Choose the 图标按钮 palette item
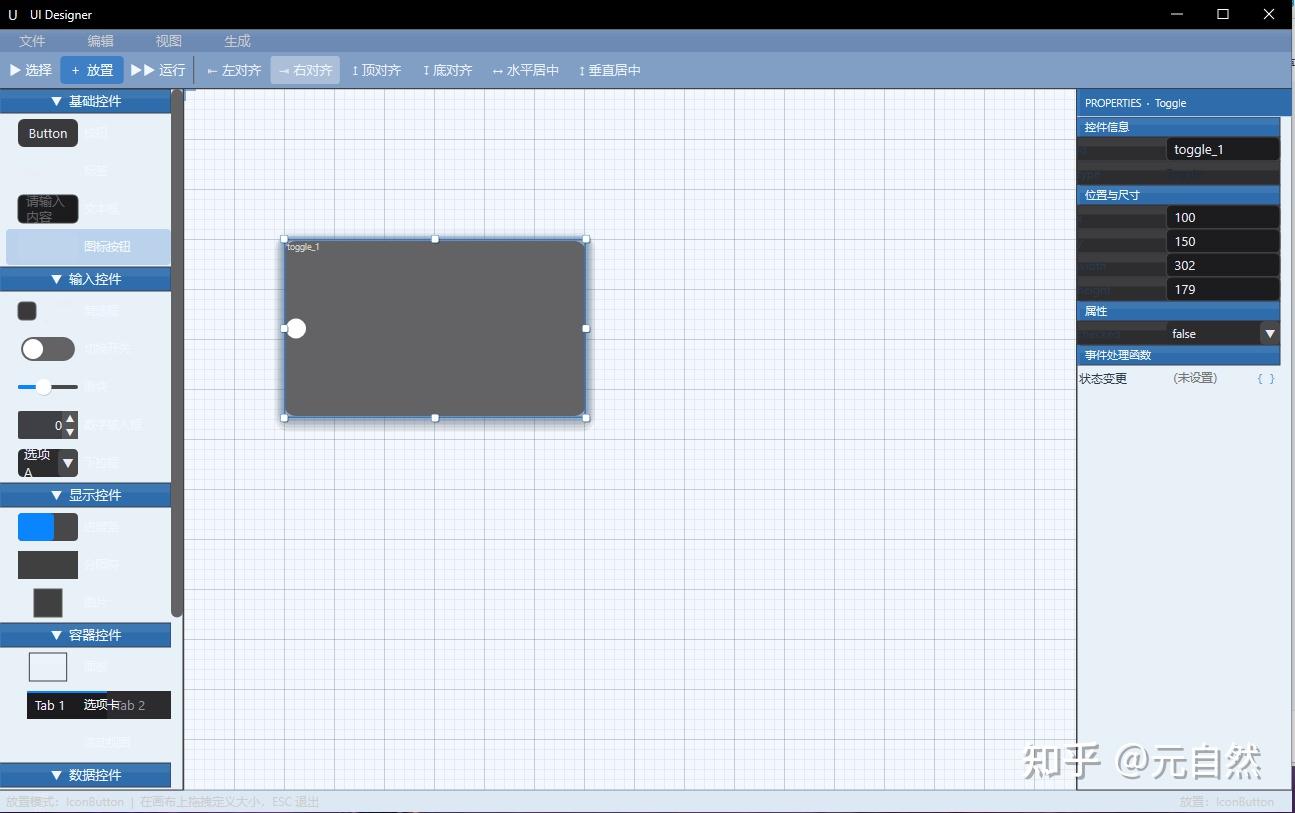This screenshot has height=813, width=1295. (88, 246)
